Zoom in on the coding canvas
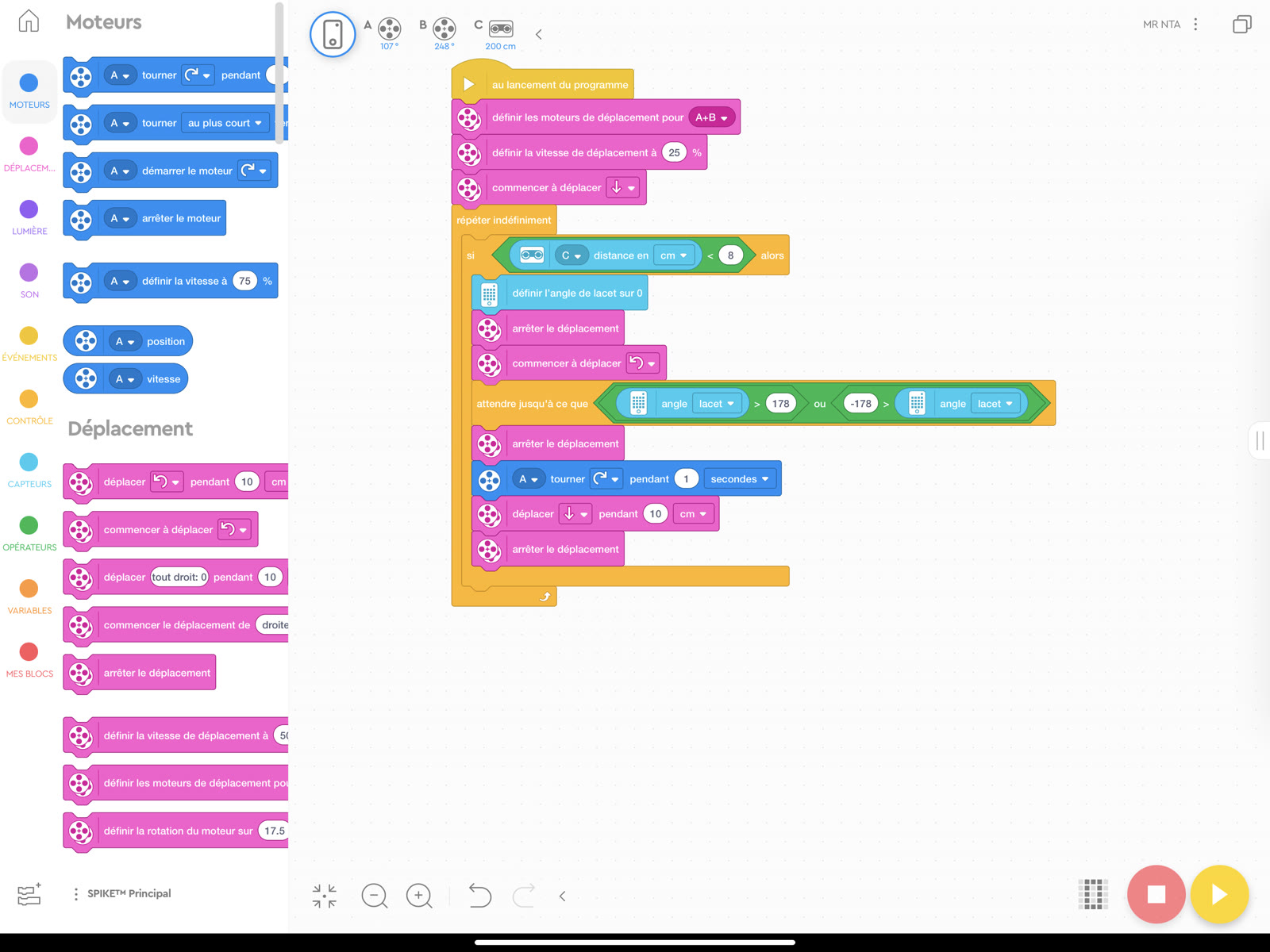Image resolution: width=1270 pixels, height=952 pixels. [419, 896]
